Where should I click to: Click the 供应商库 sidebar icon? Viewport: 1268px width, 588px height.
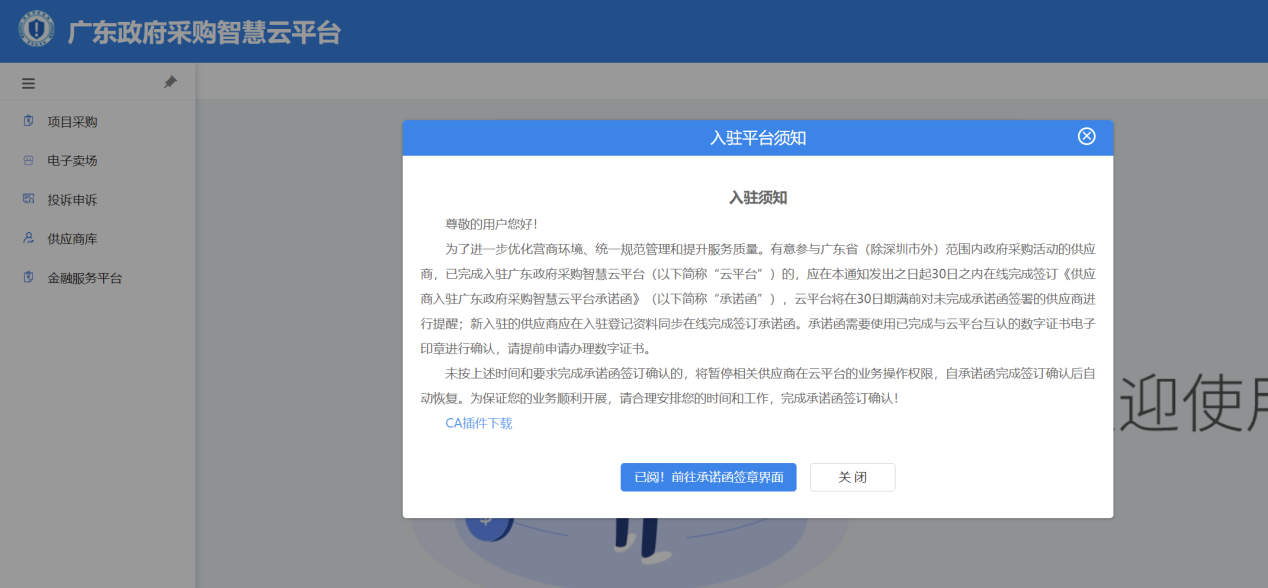tap(28, 238)
